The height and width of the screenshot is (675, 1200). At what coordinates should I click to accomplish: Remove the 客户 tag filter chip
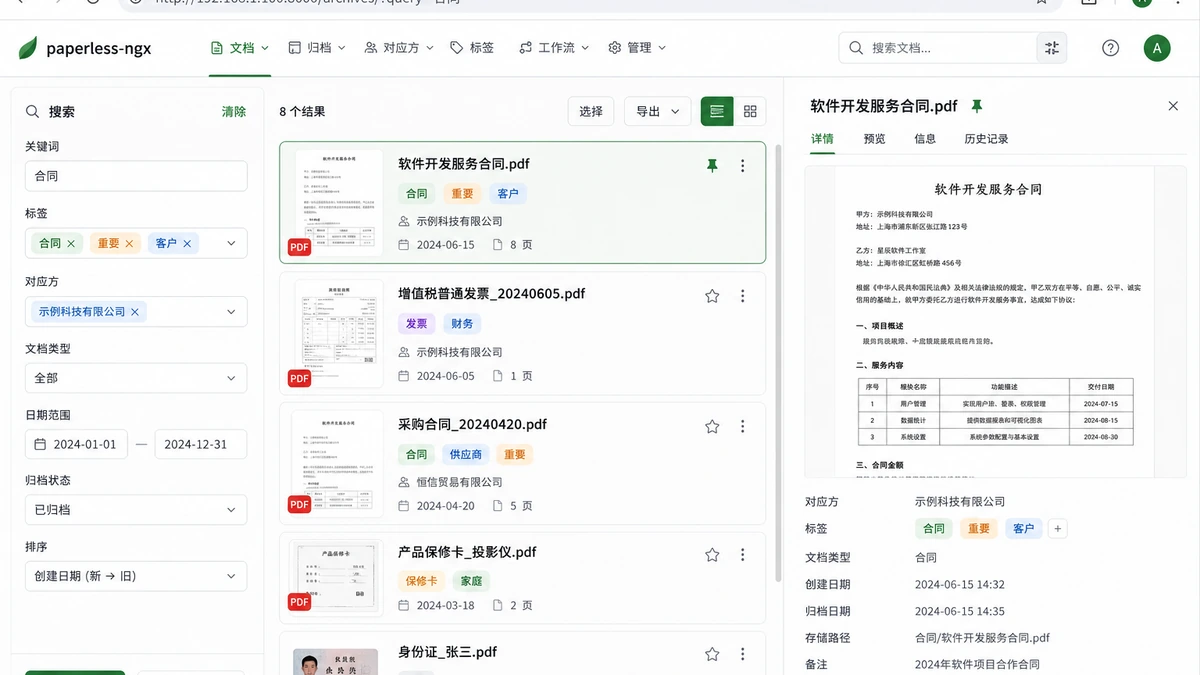(187, 243)
